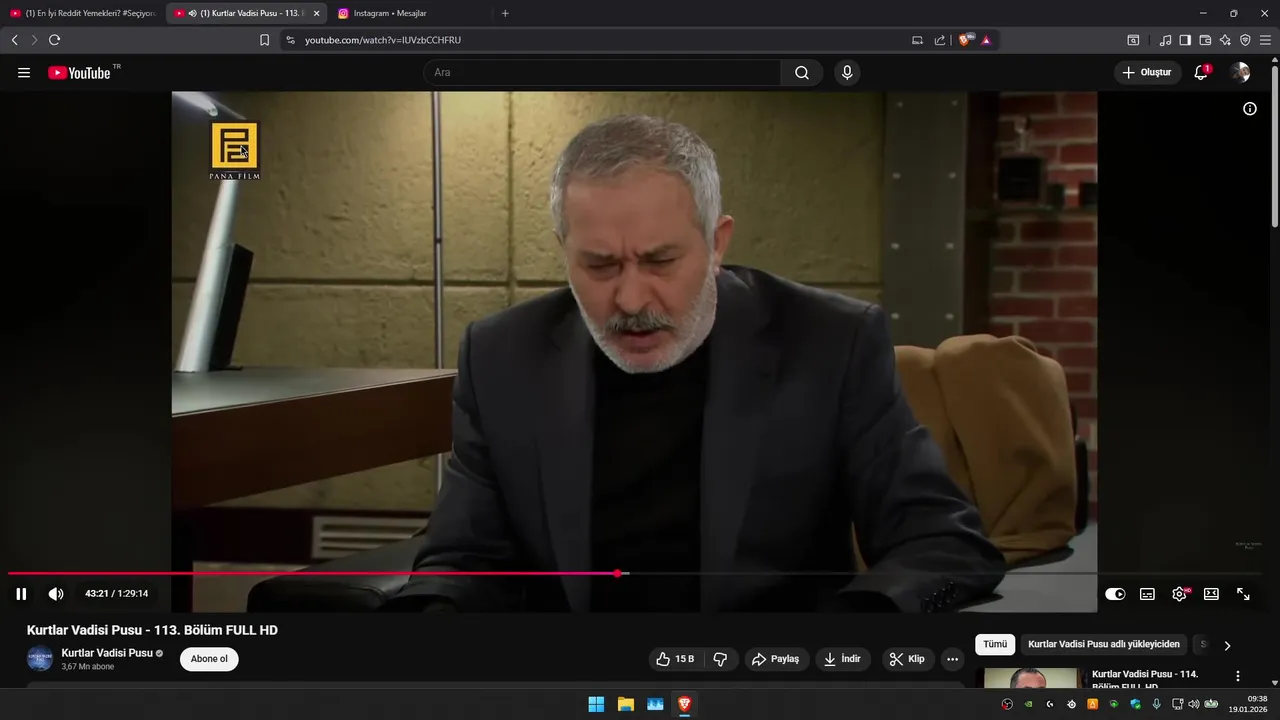Open the Brave Wallet icon
The height and width of the screenshot is (720, 1280).
(x=1205, y=40)
